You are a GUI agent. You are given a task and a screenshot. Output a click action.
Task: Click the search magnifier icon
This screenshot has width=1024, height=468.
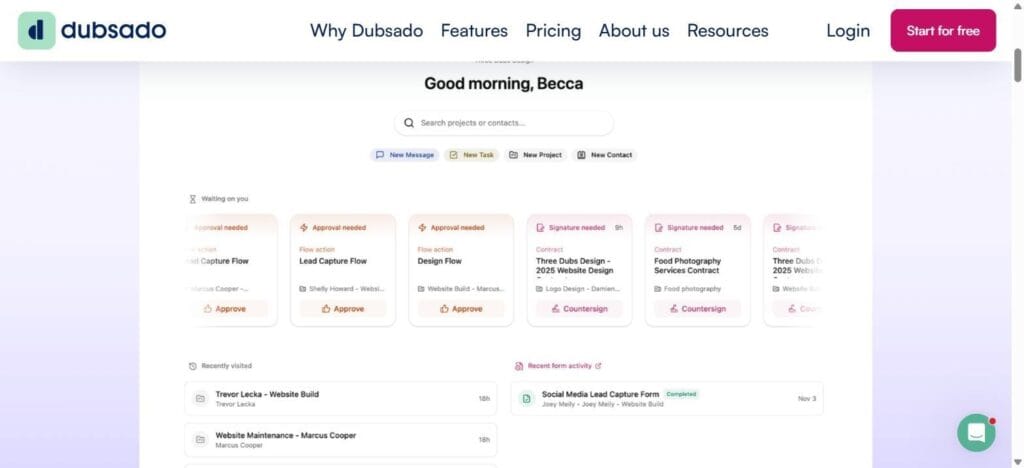tap(409, 123)
